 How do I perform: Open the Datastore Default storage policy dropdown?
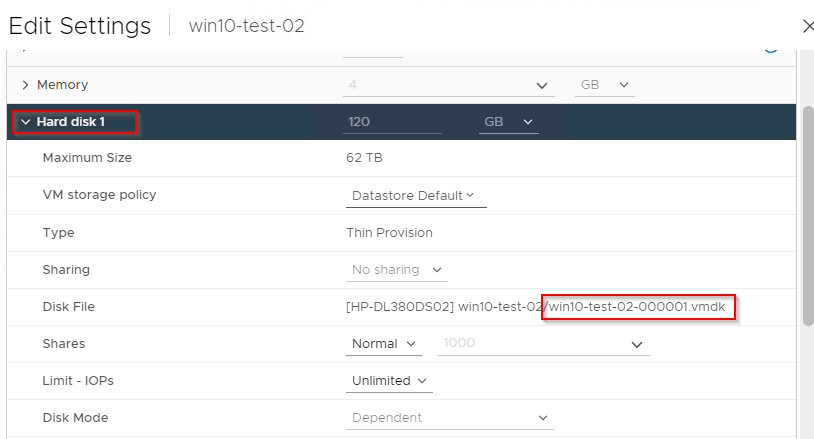click(x=416, y=196)
